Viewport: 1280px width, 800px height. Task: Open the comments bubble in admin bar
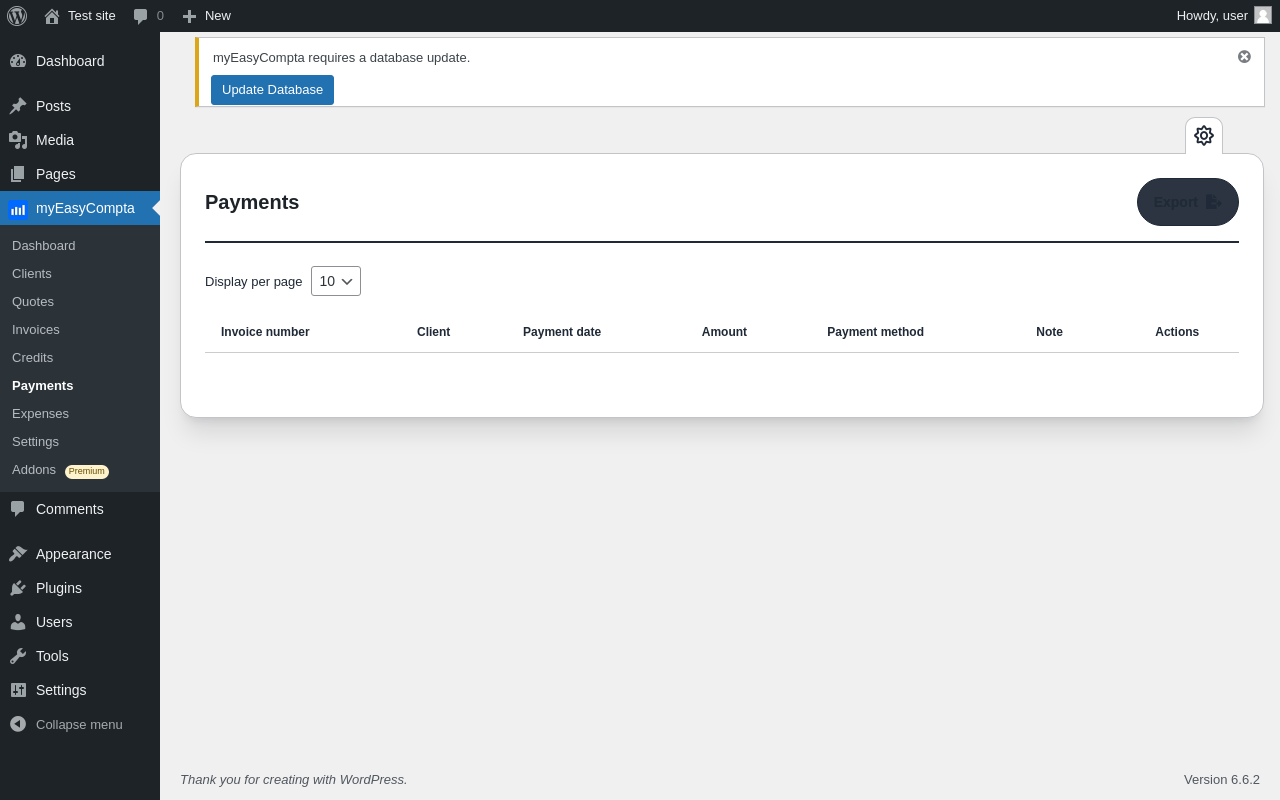click(148, 16)
